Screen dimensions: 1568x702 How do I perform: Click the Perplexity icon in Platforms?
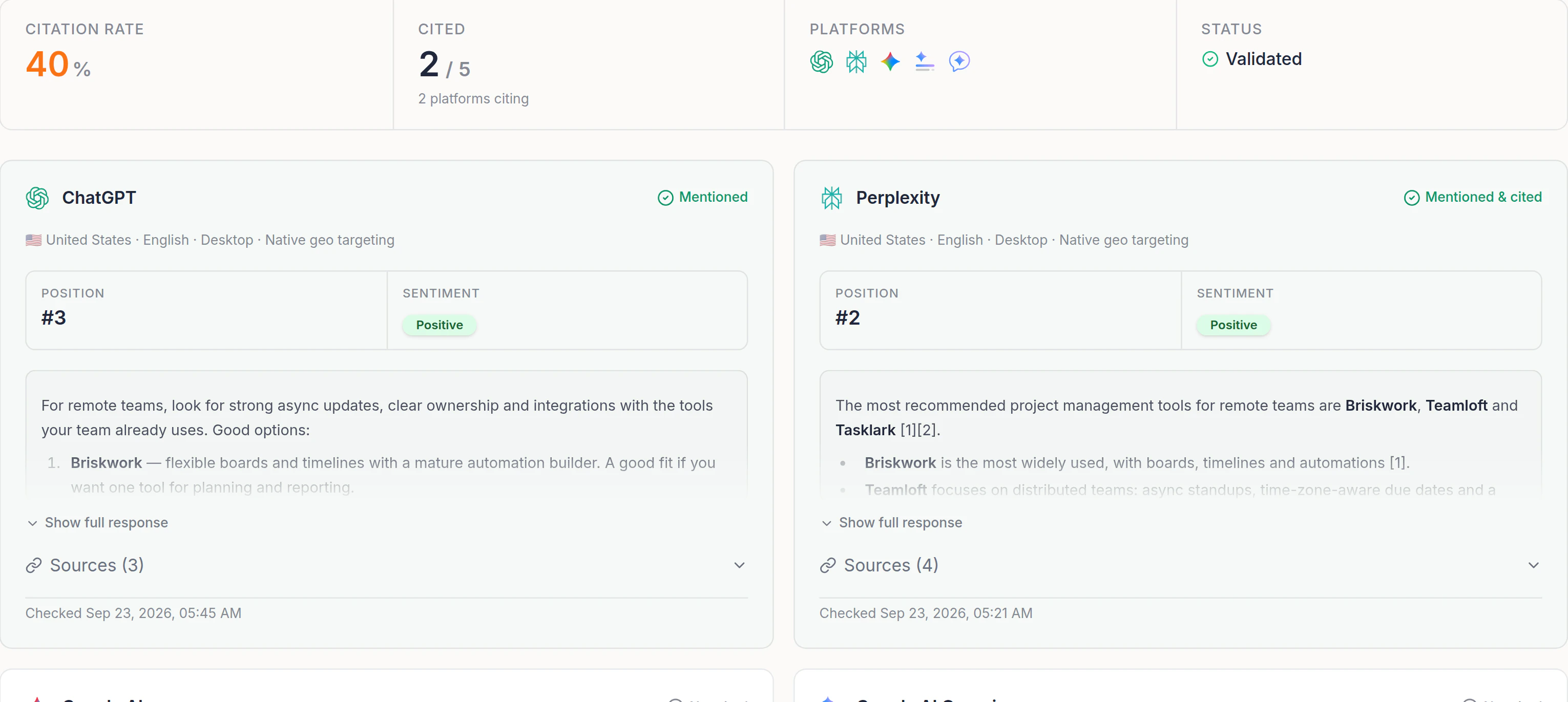[x=856, y=61]
